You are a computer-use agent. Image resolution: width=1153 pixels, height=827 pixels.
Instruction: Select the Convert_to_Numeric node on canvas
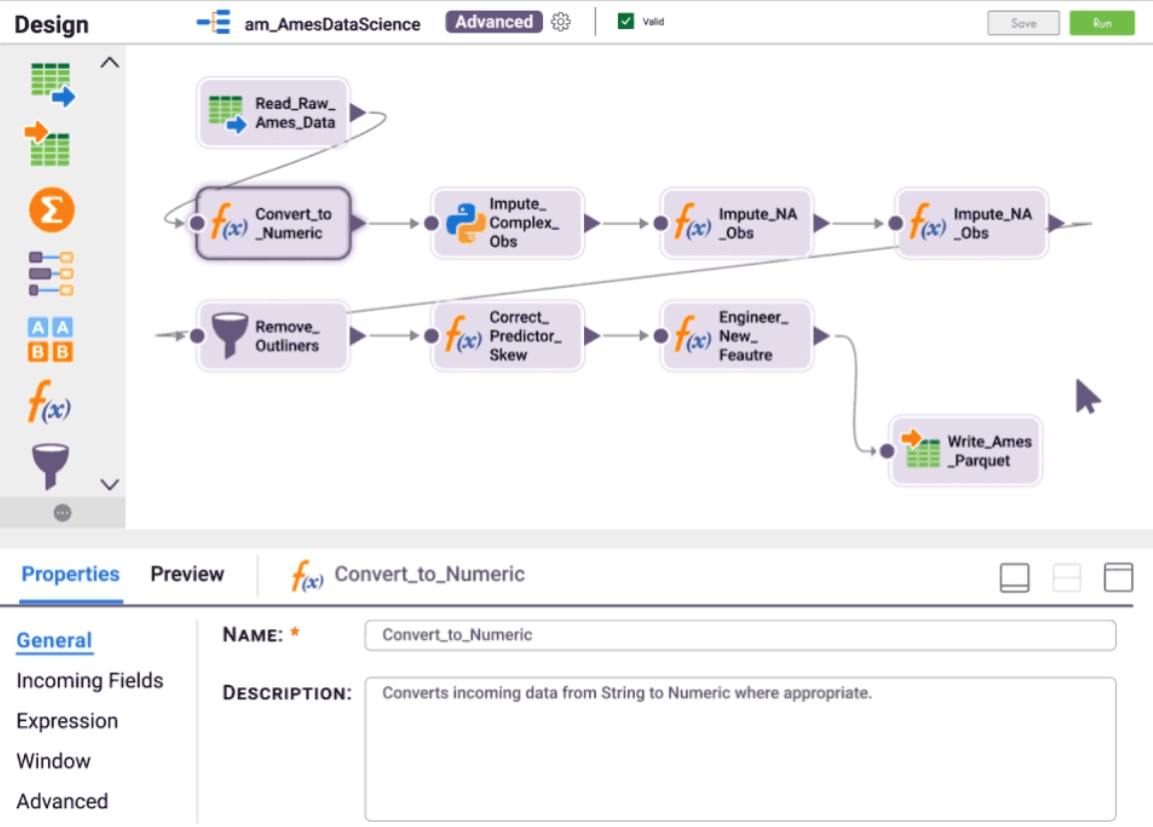(273, 223)
